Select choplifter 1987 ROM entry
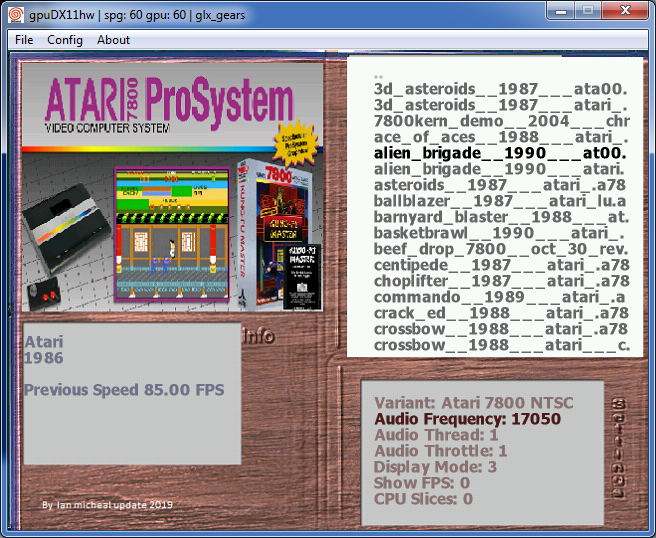 click(x=502, y=281)
